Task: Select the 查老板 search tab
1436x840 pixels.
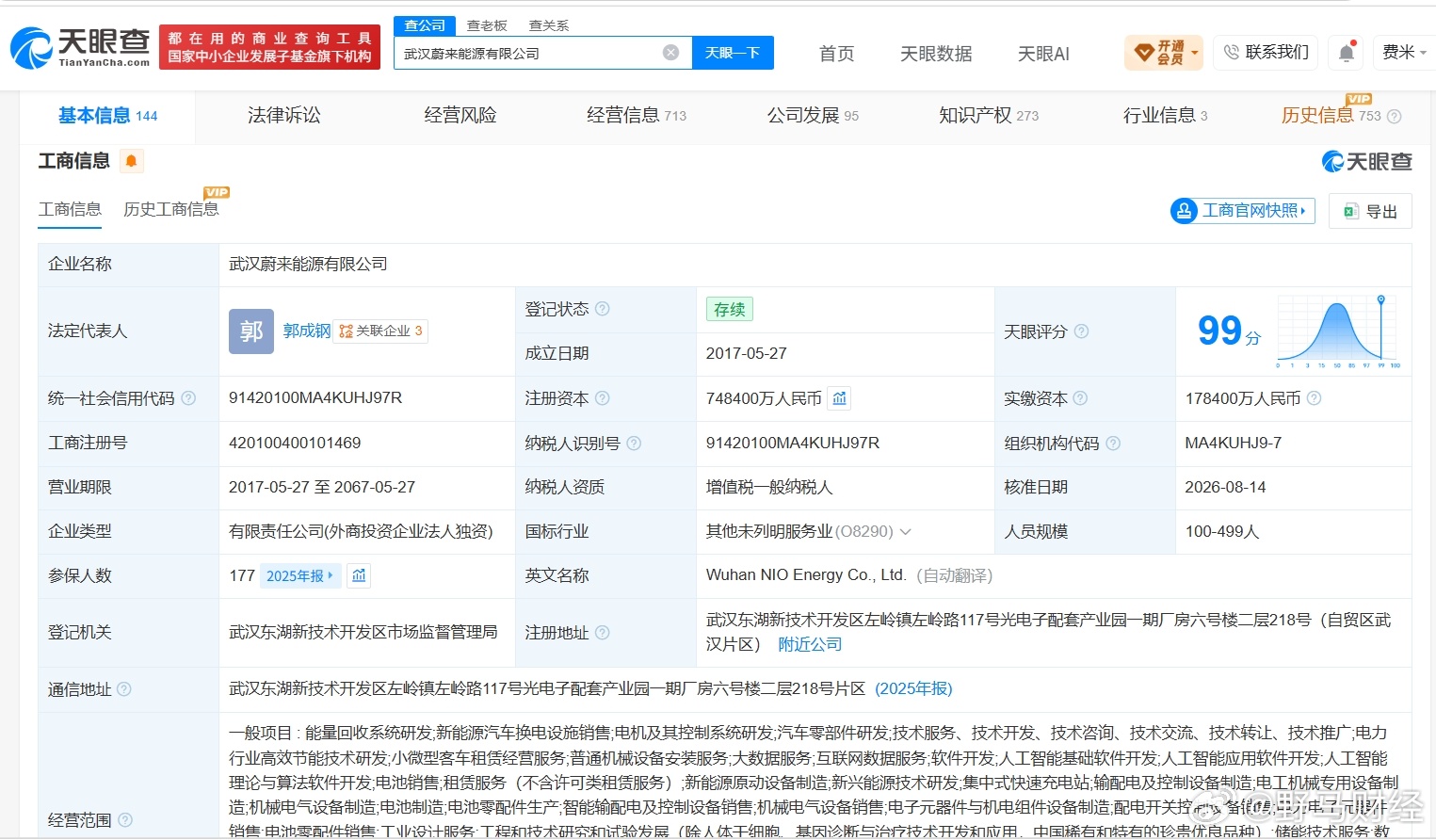Action: 487,25
